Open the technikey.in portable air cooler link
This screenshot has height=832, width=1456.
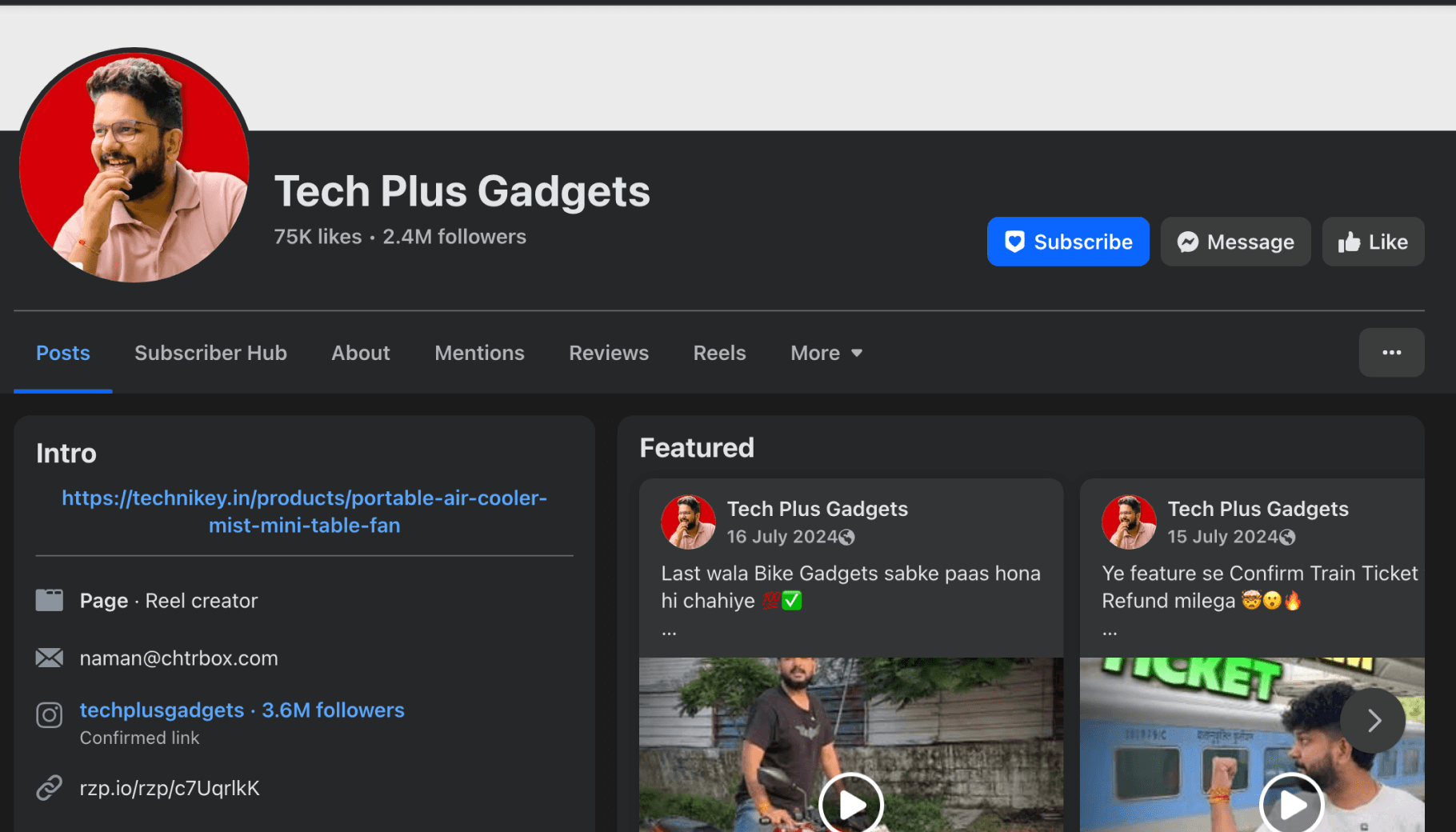point(304,511)
